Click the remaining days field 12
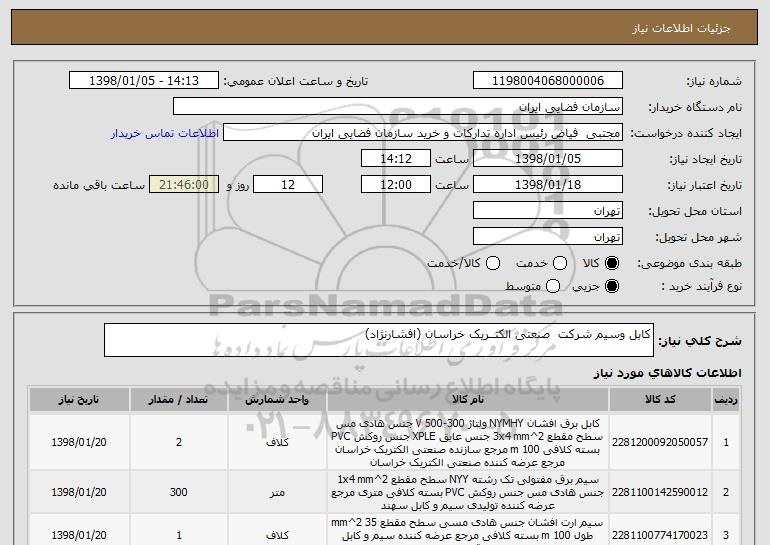 pos(288,185)
